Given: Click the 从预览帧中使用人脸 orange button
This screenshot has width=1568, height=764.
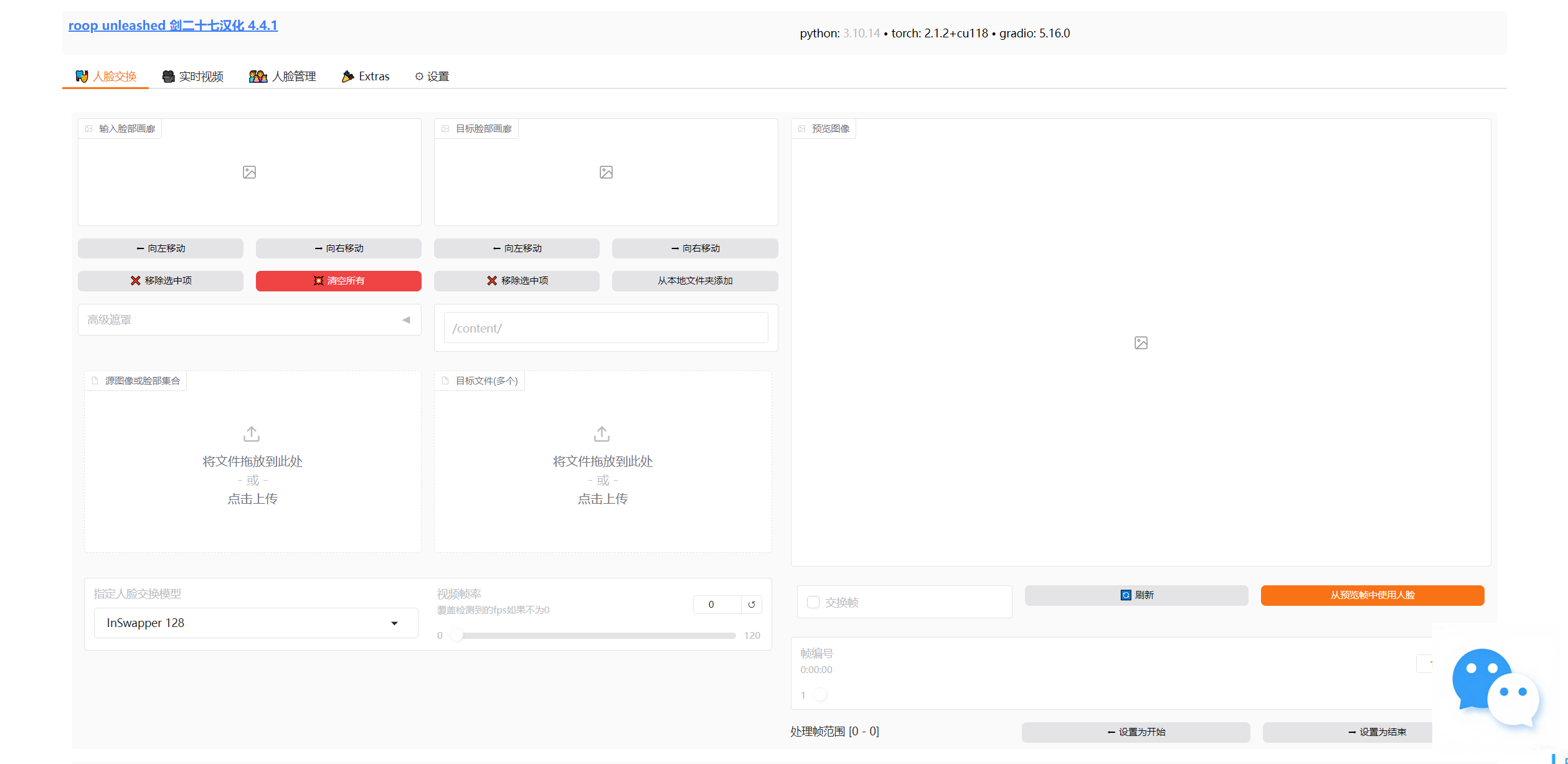Looking at the screenshot, I should click(1372, 595).
